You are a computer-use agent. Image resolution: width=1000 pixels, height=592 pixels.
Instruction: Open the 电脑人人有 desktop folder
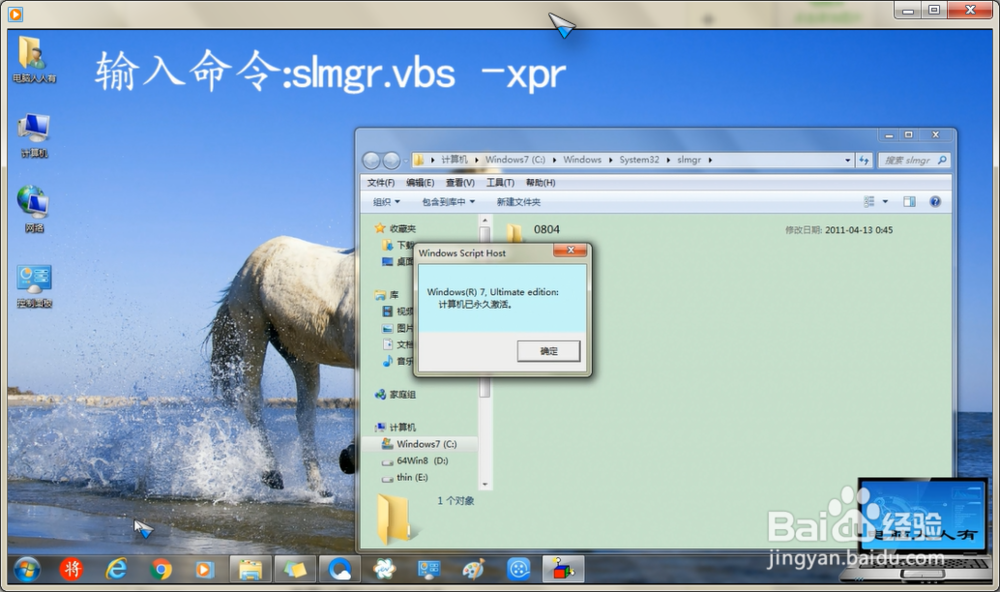pyautogui.click(x=33, y=60)
